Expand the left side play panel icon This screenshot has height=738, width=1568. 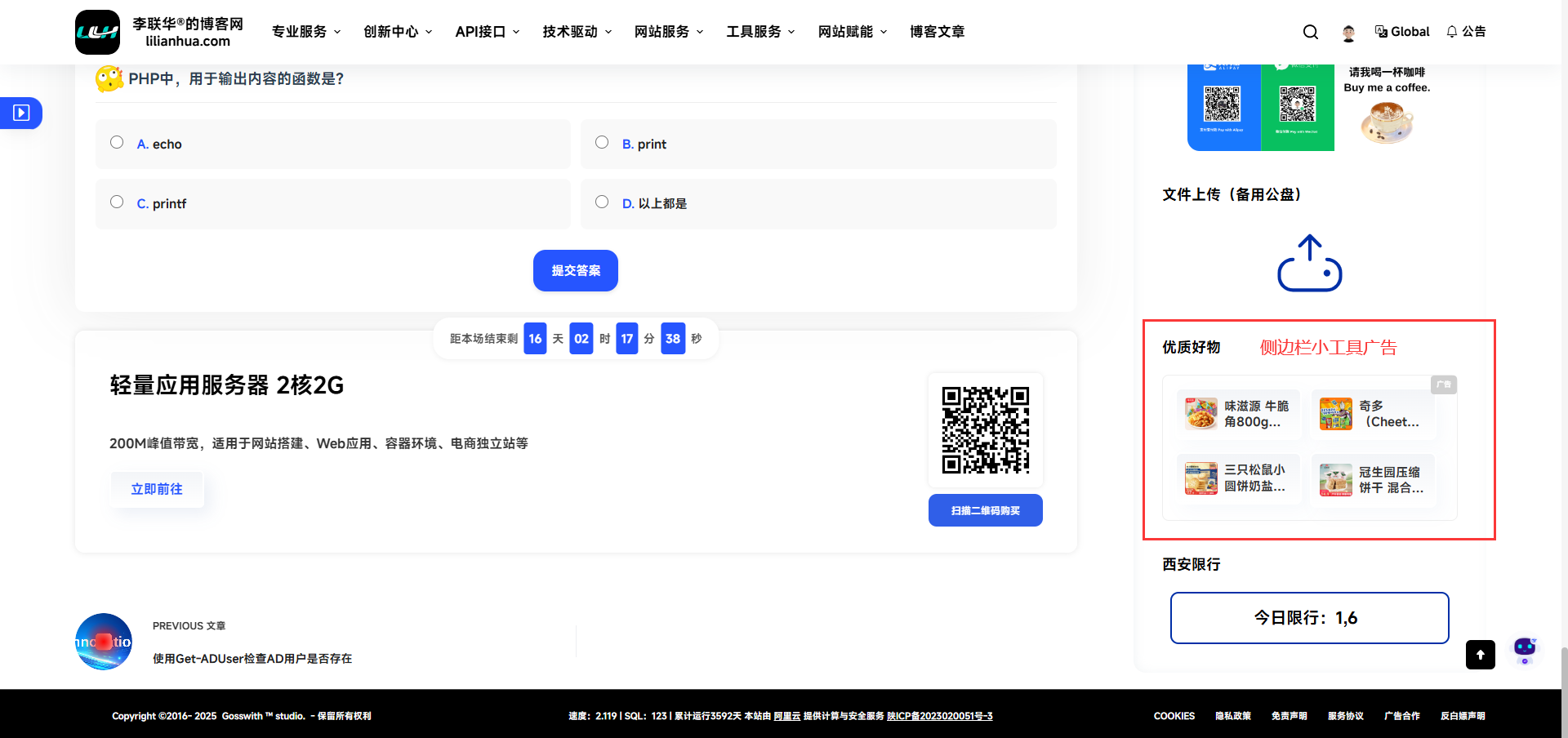pyautogui.click(x=21, y=113)
